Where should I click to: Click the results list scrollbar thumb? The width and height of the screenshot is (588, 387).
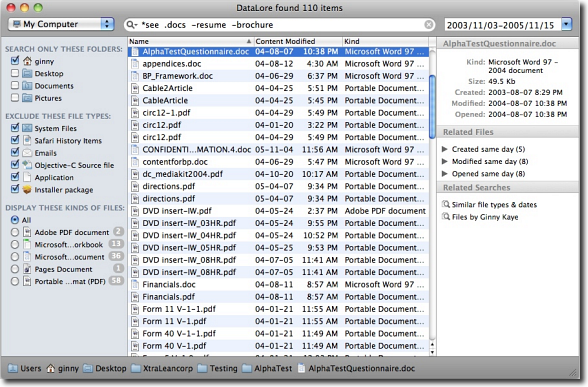(432, 107)
